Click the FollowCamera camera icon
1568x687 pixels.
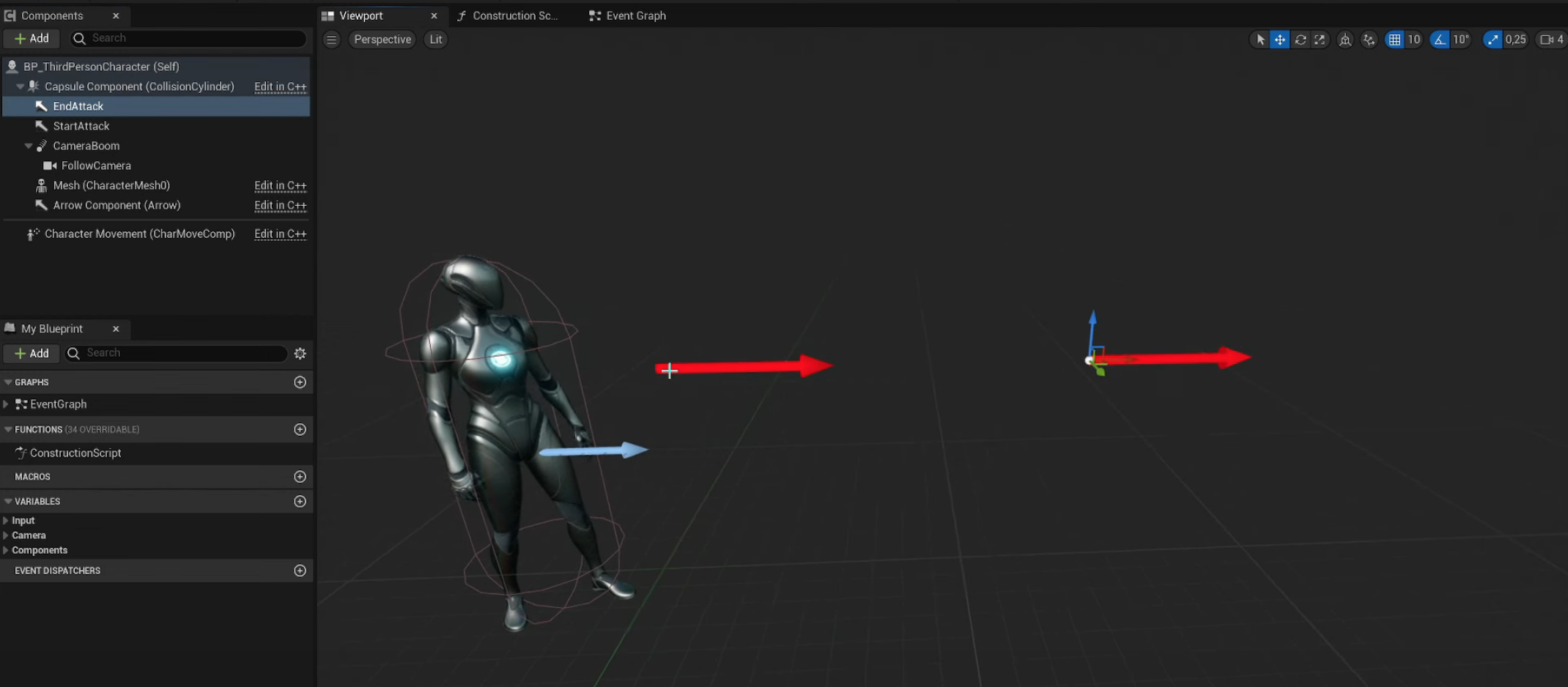click(x=50, y=166)
